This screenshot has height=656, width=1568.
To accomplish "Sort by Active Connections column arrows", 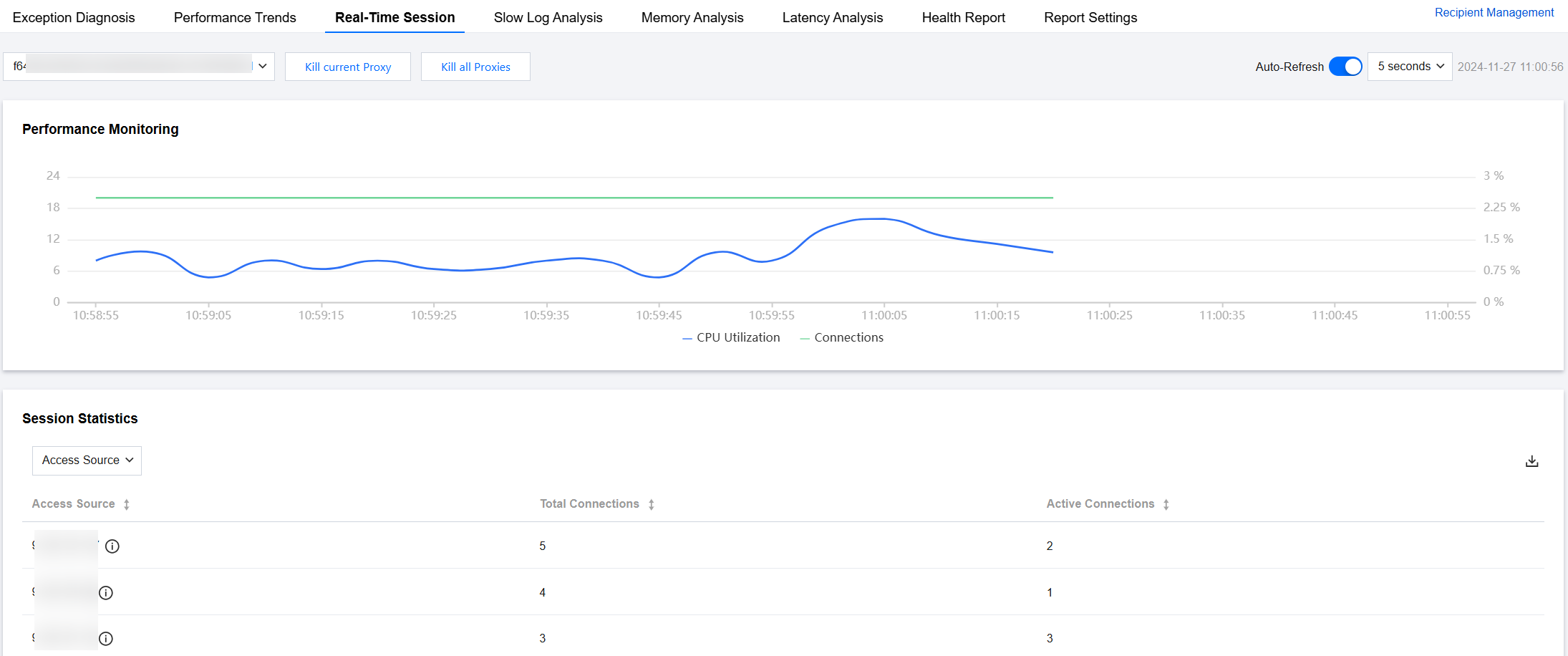I will pyautogui.click(x=1166, y=504).
